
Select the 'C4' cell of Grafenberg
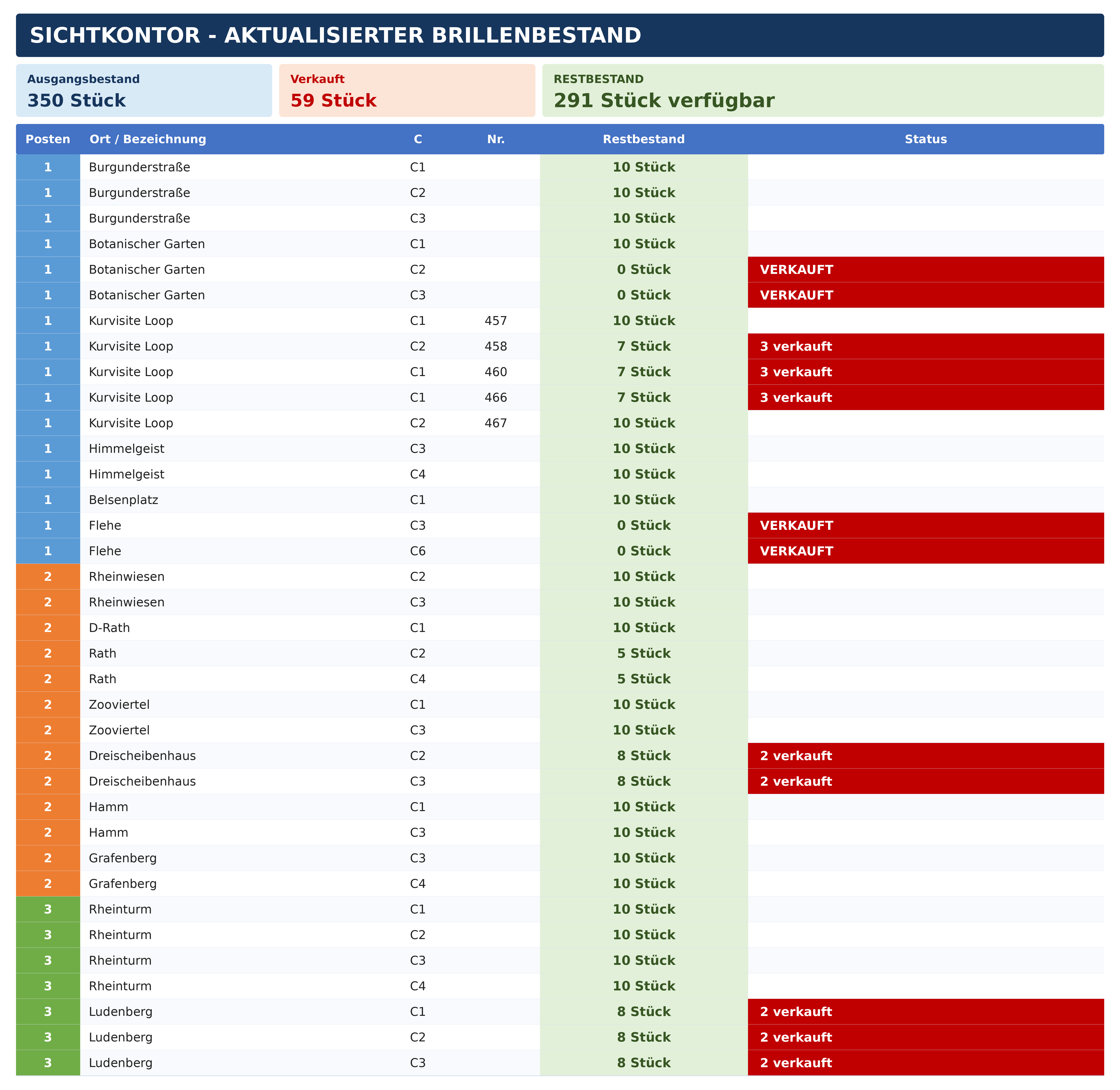(418, 884)
